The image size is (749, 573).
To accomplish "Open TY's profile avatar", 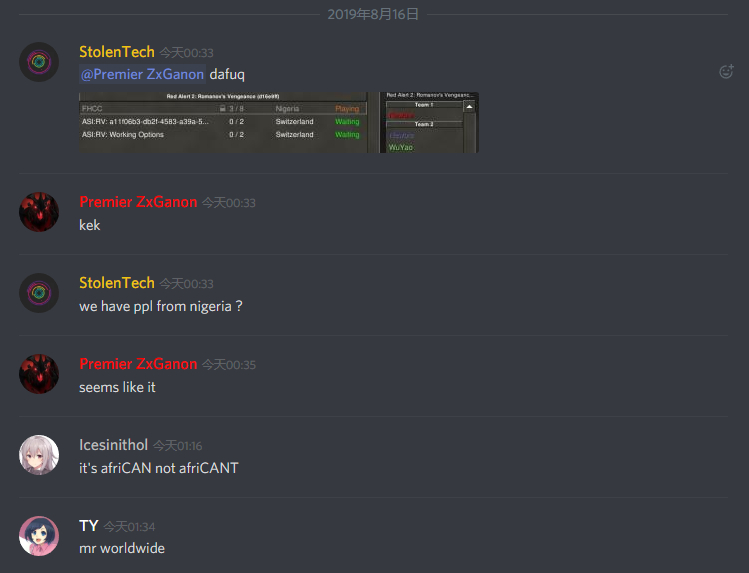I will (39, 536).
